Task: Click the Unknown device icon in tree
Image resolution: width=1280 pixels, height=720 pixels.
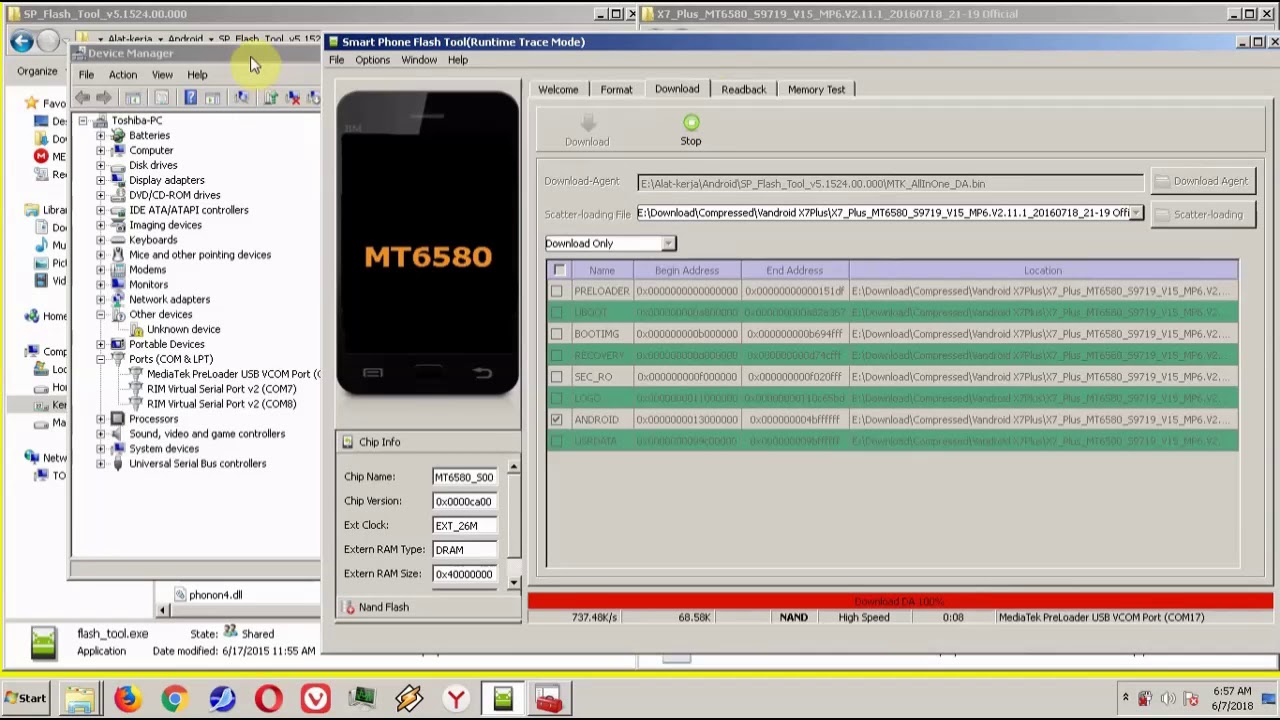Action: coord(137,329)
